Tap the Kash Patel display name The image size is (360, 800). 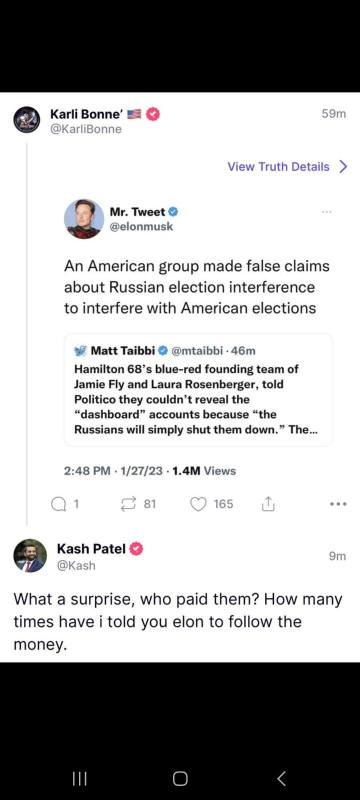click(x=91, y=548)
